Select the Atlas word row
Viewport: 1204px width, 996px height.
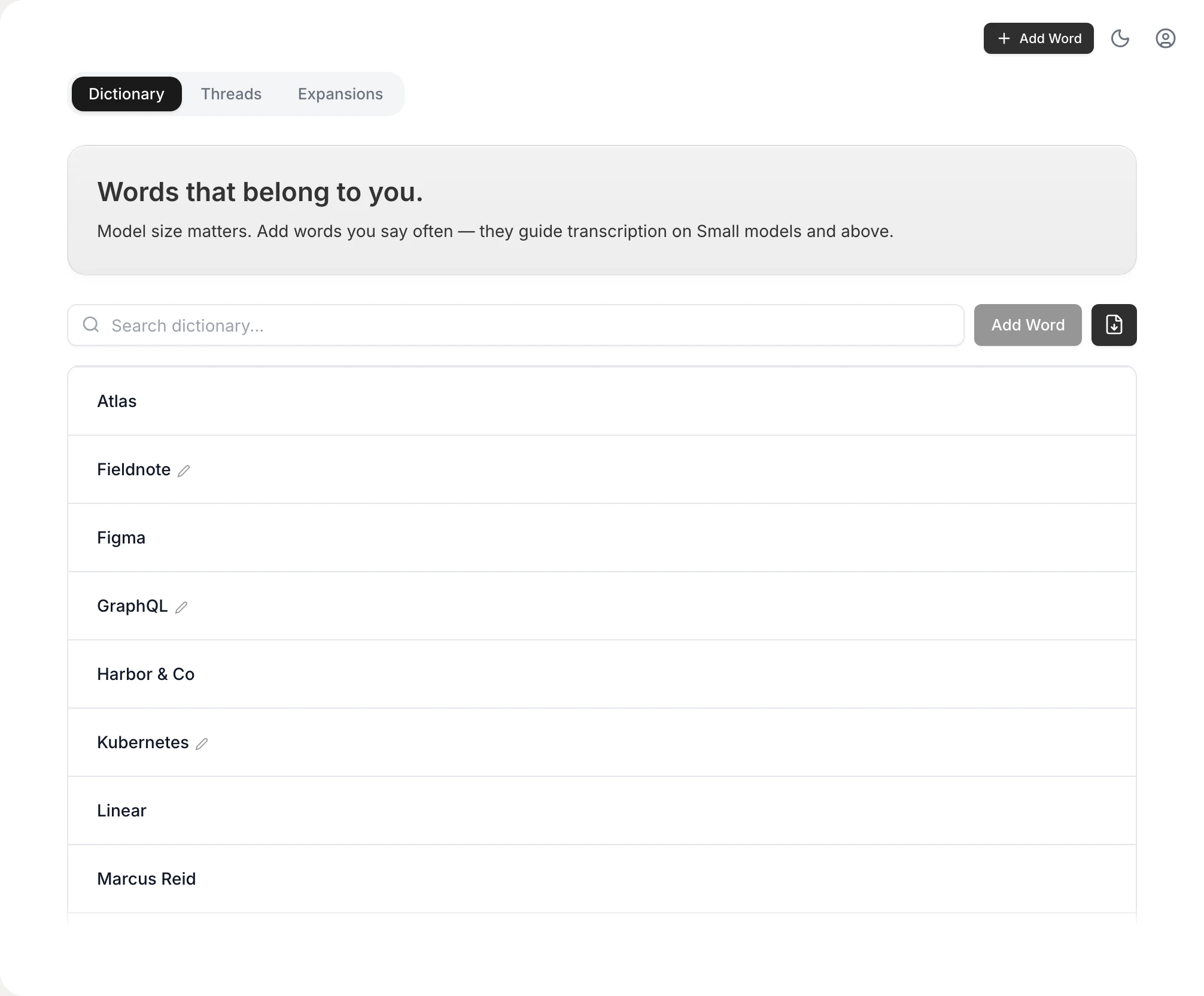click(x=601, y=401)
